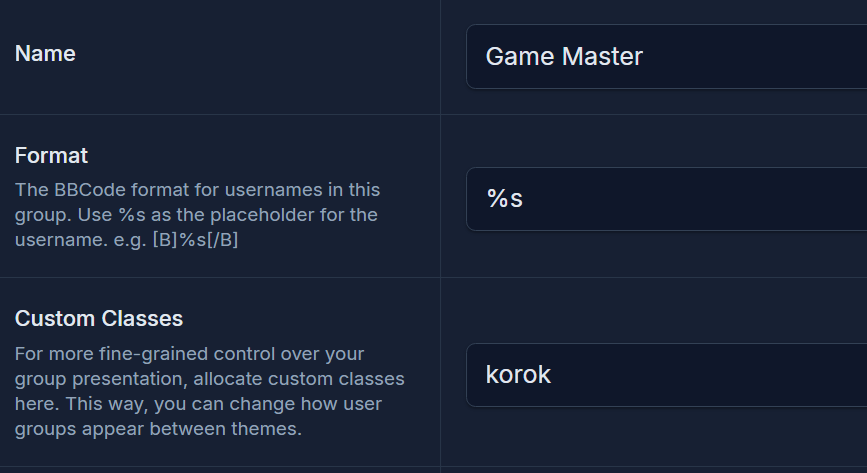Click the phrase 'groups appear between themes'
This screenshot has height=473, width=867.
pyautogui.click(x=158, y=429)
